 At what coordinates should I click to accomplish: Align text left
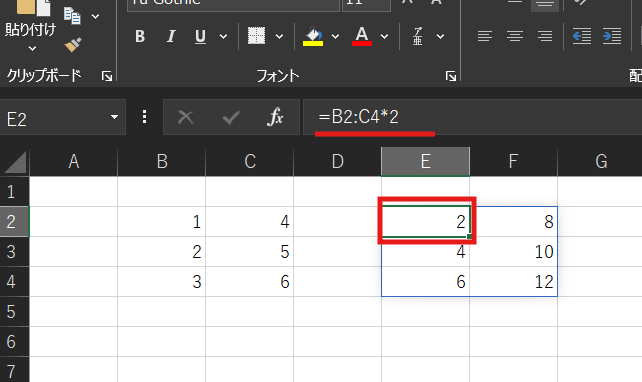(485, 36)
